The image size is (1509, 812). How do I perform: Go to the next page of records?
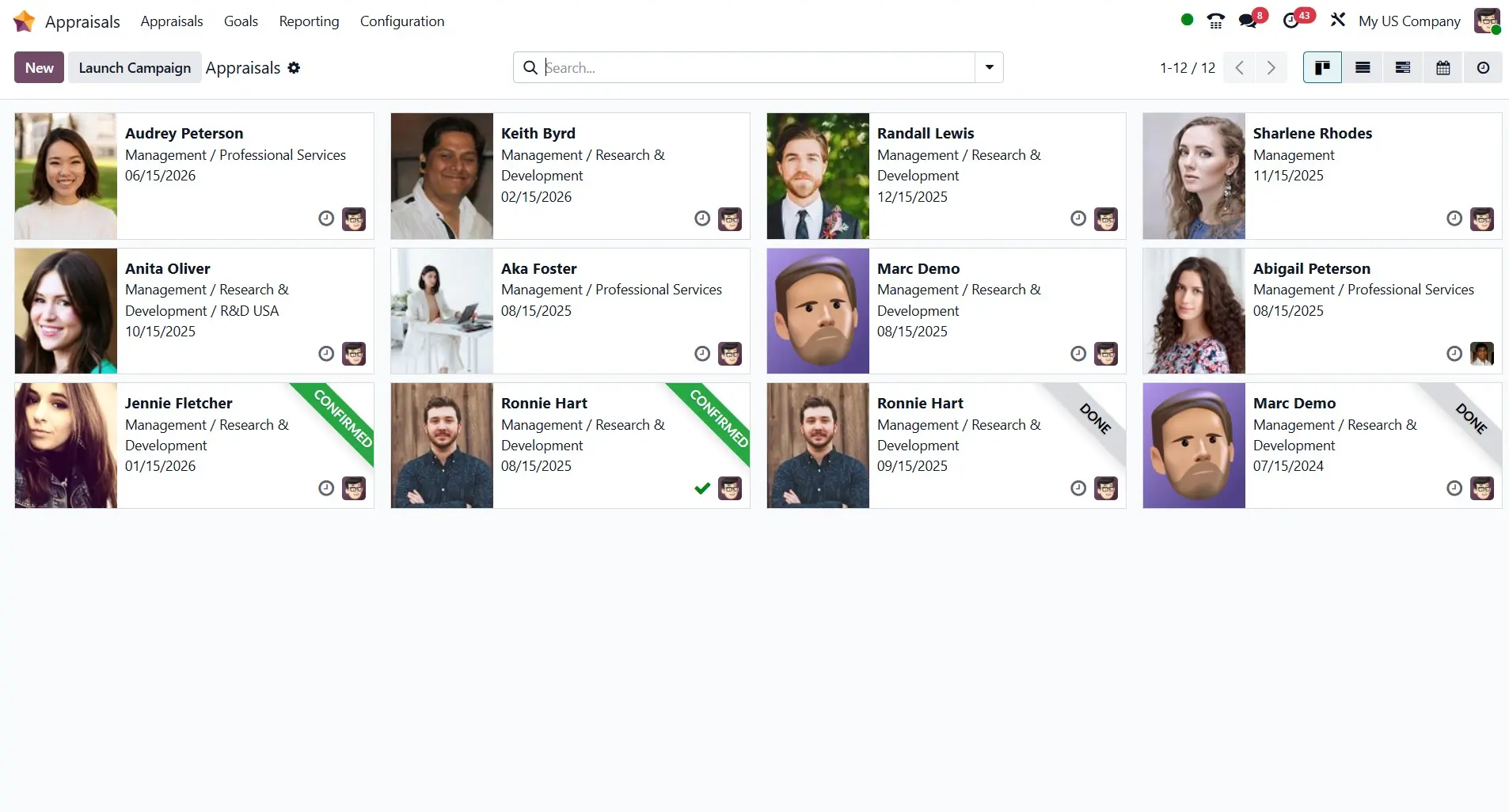coord(1271,68)
